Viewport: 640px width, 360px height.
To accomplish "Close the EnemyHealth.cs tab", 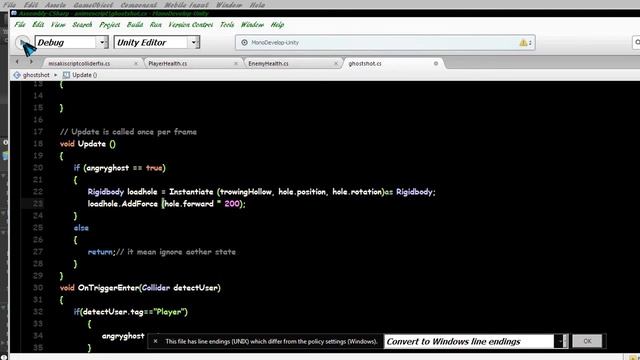I will point(336,64).
